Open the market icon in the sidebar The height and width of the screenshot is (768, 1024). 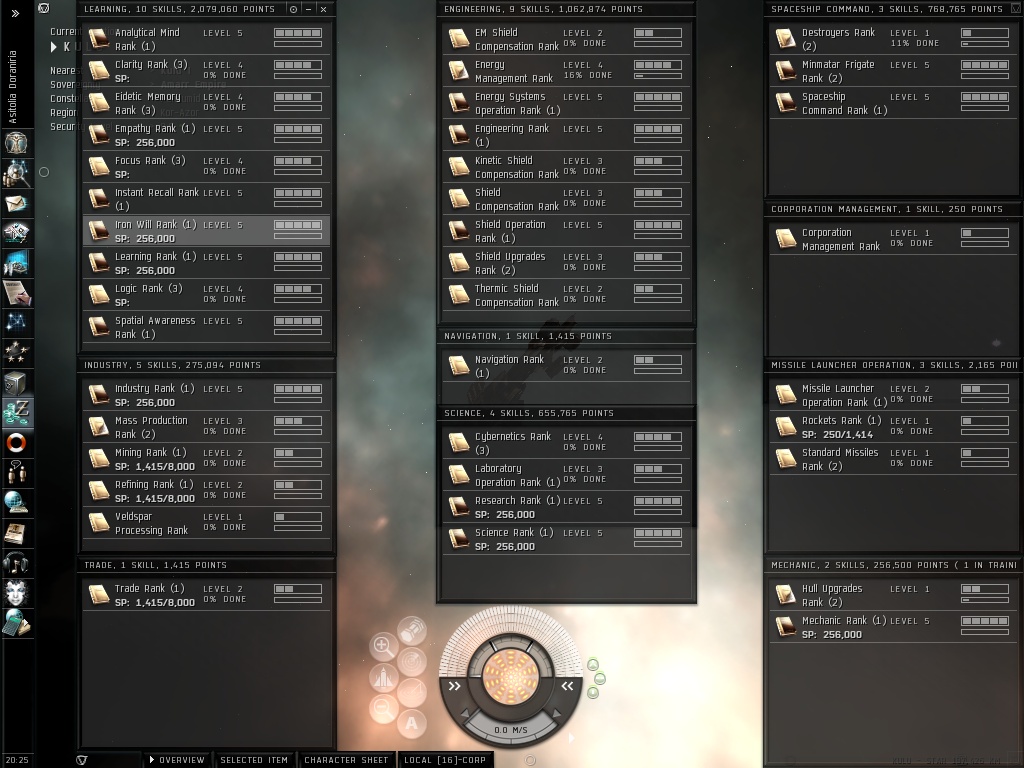16,263
